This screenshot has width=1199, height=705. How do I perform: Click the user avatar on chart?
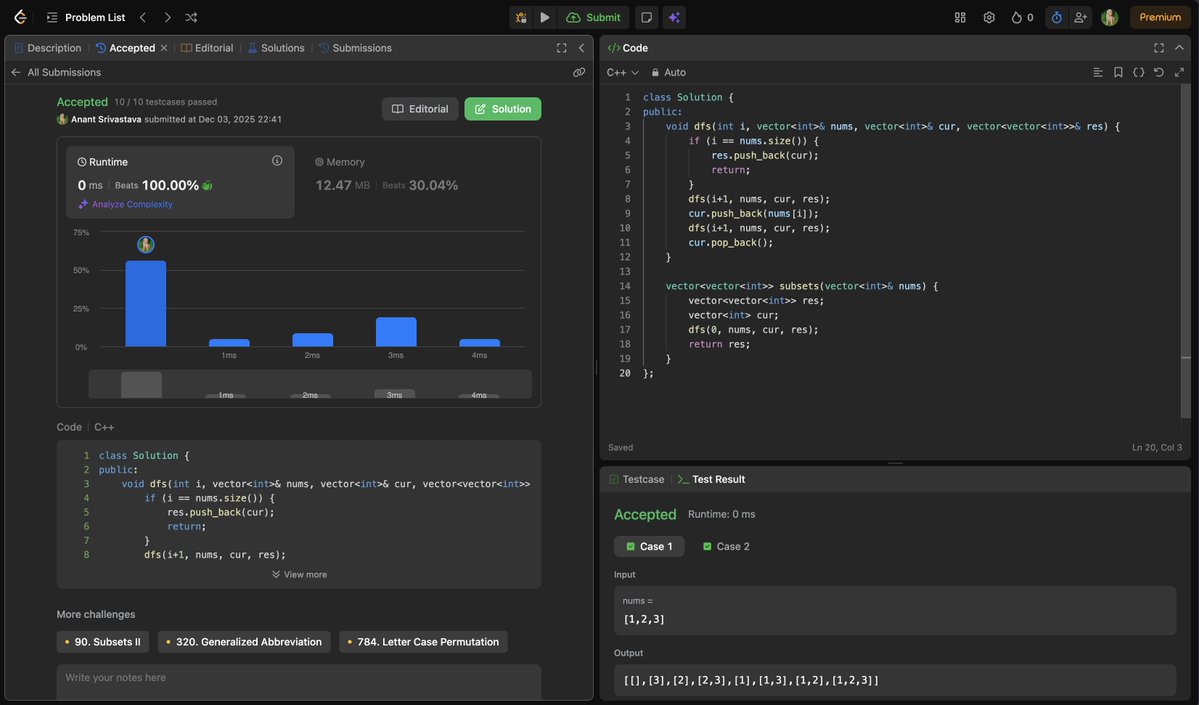click(145, 245)
